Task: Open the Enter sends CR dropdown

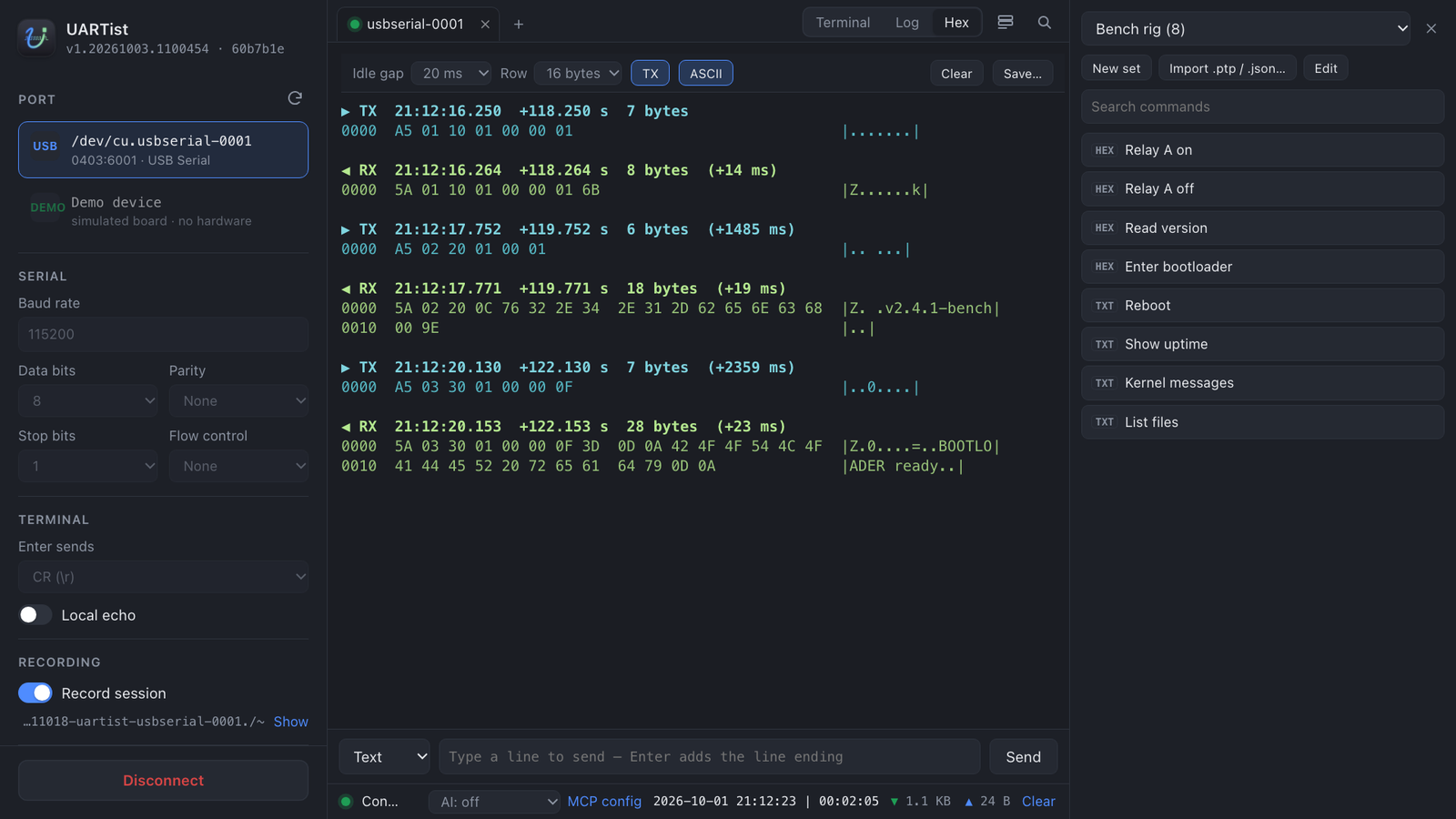Action: coord(164,577)
